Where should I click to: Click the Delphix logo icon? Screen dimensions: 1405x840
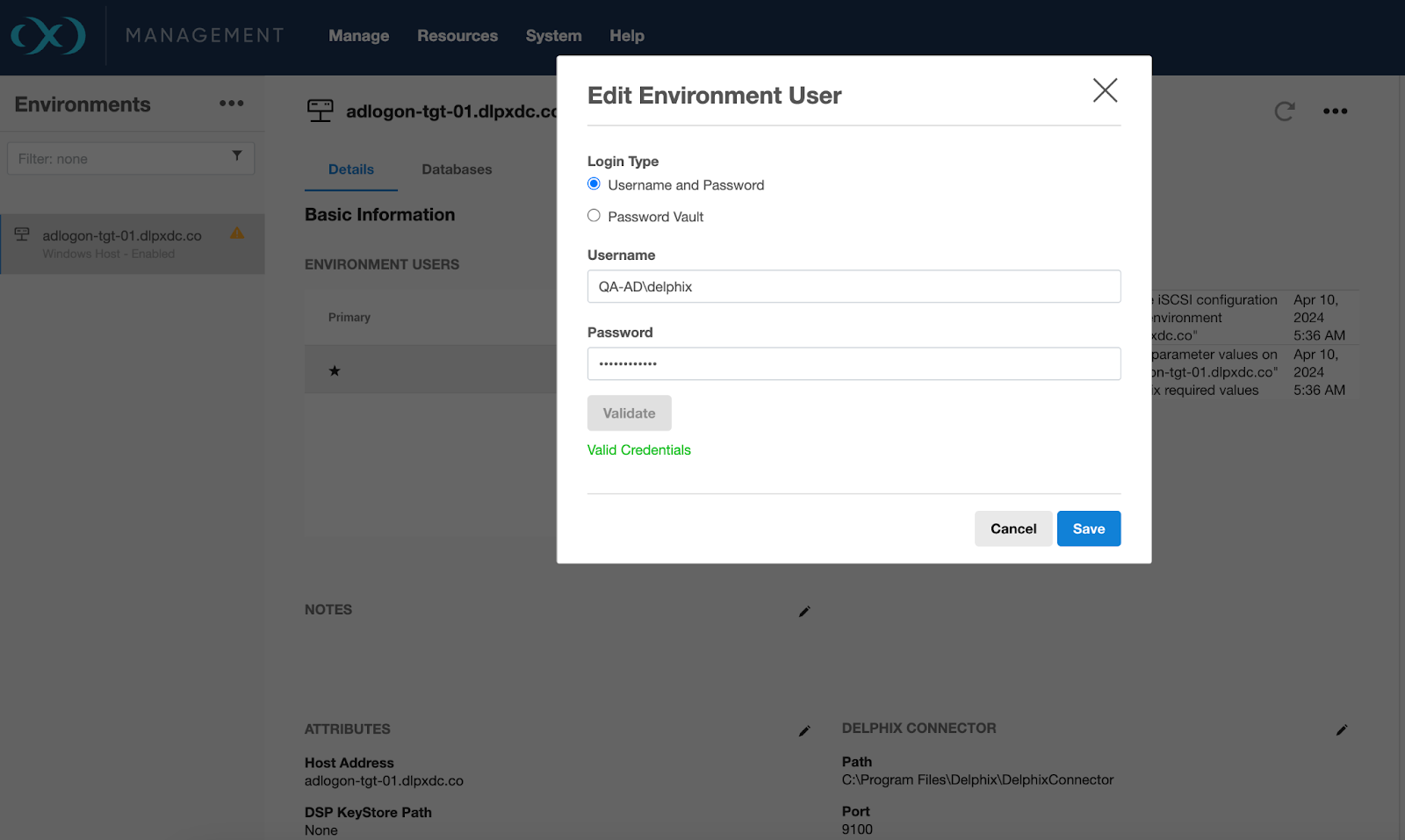click(48, 36)
